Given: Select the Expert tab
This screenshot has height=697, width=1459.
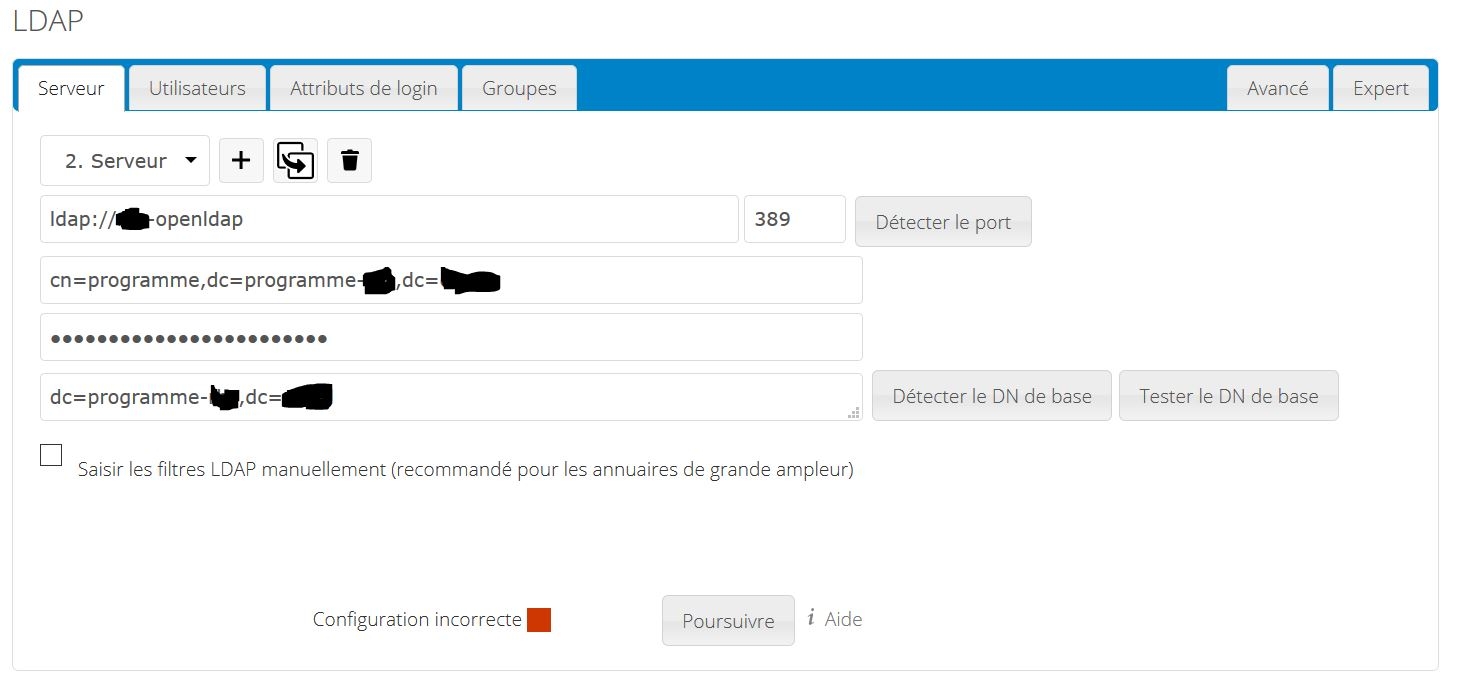Looking at the screenshot, I should (x=1380, y=88).
